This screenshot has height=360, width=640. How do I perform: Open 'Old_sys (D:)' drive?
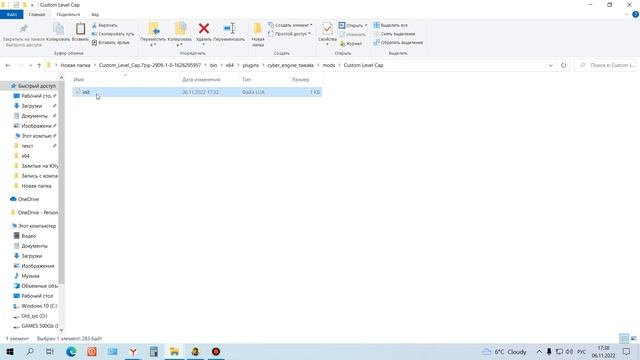click(x=34, y=316)
